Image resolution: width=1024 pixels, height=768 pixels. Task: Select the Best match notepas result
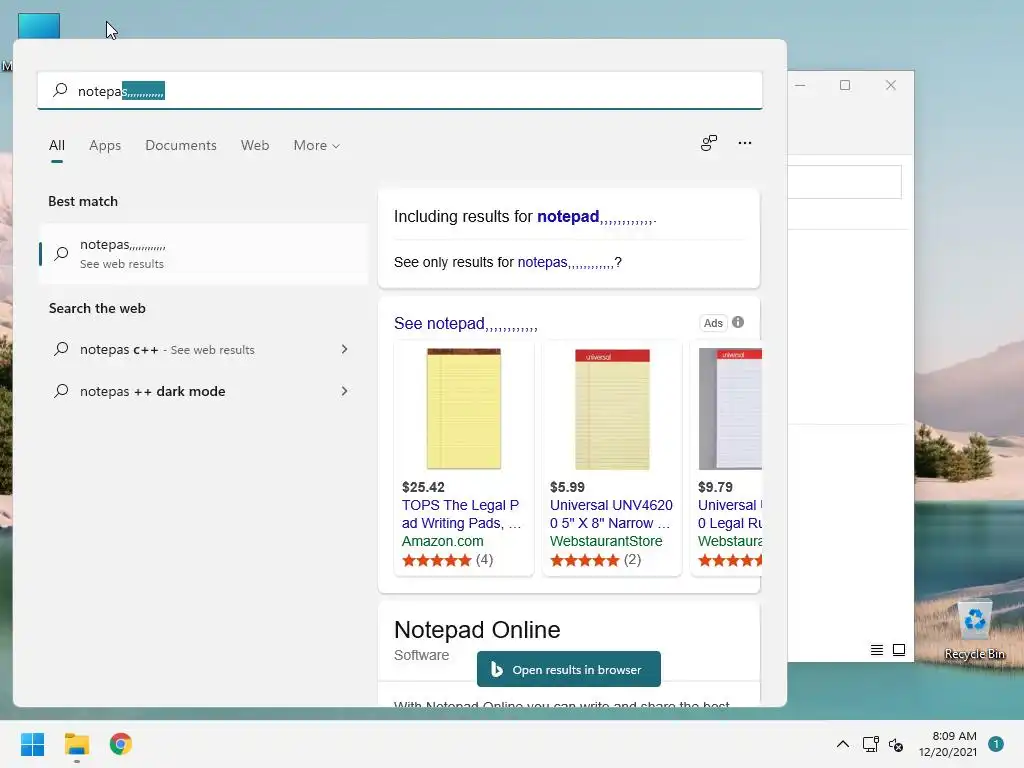pos(204,253)
